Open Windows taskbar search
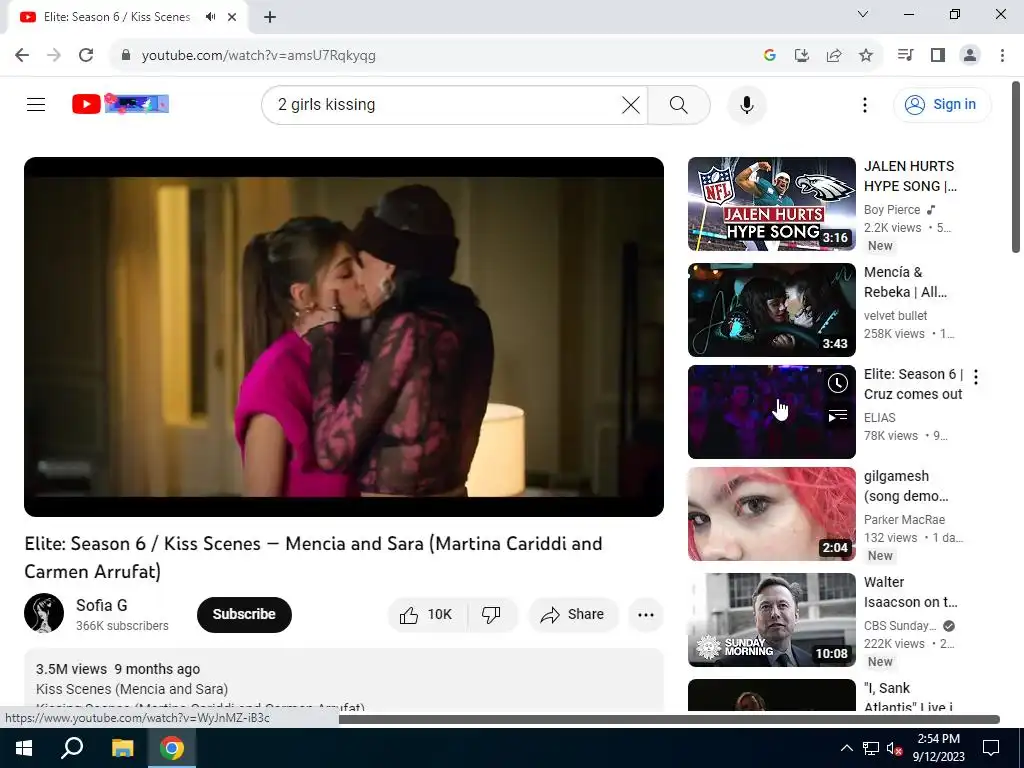 72,748
